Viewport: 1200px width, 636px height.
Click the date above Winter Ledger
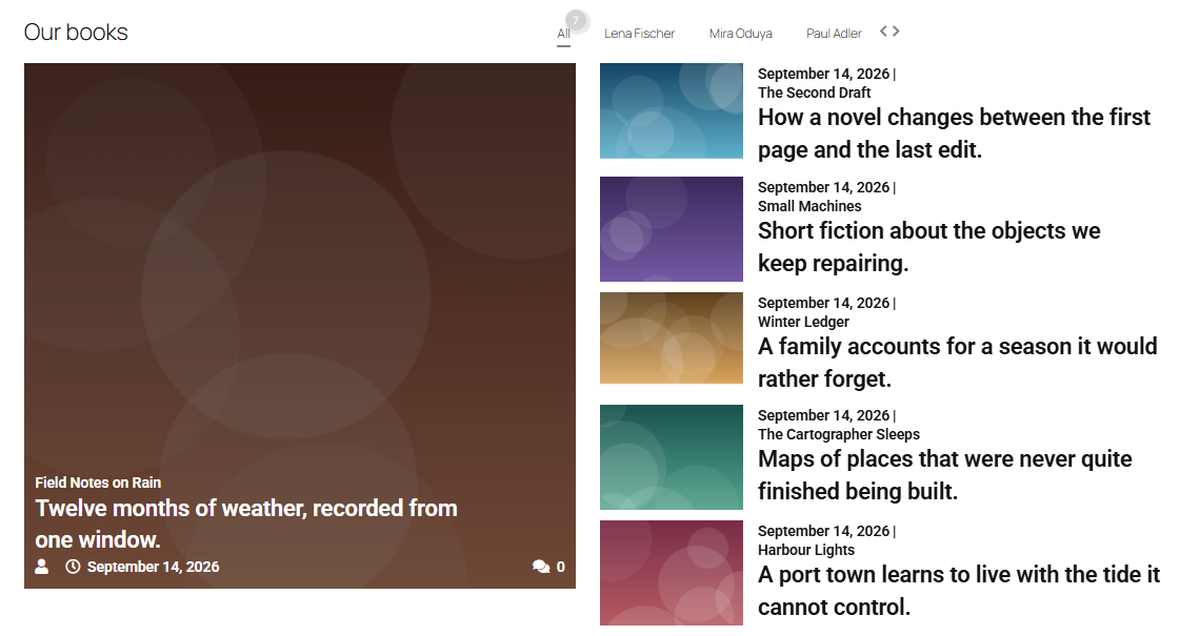coord(823,303)
